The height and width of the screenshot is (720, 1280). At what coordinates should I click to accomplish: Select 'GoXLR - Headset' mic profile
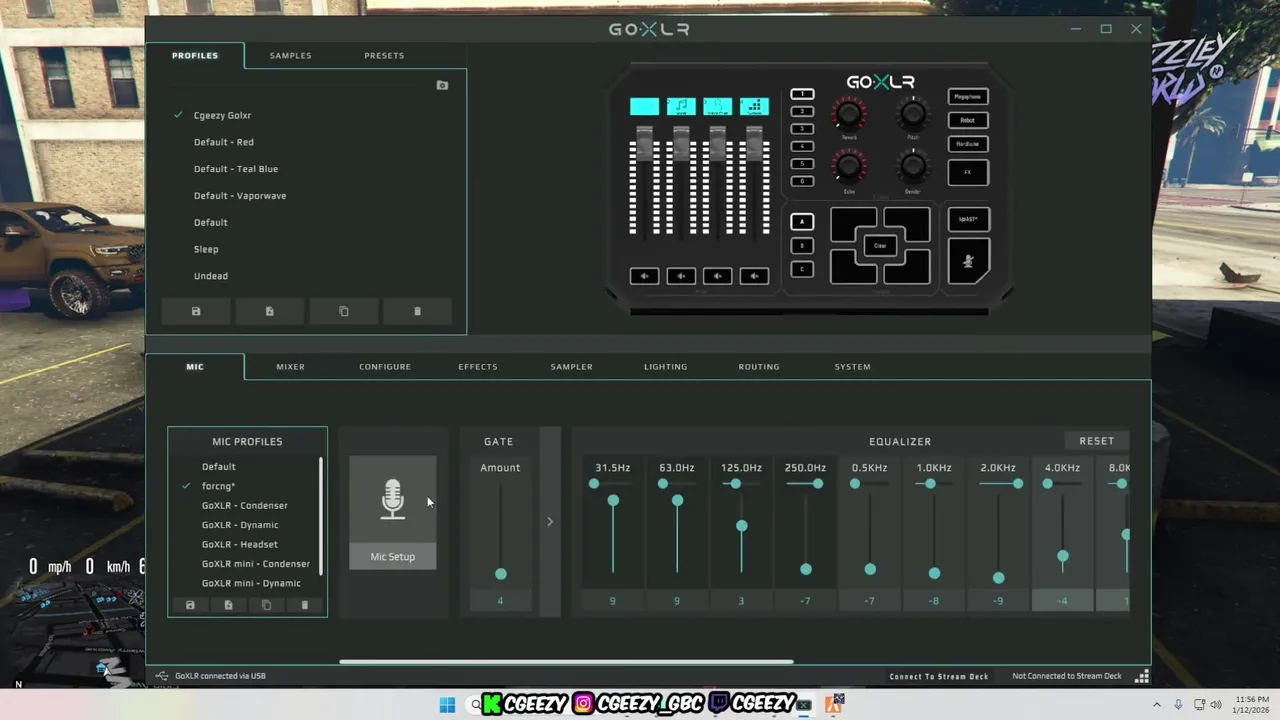coord(240,545)
